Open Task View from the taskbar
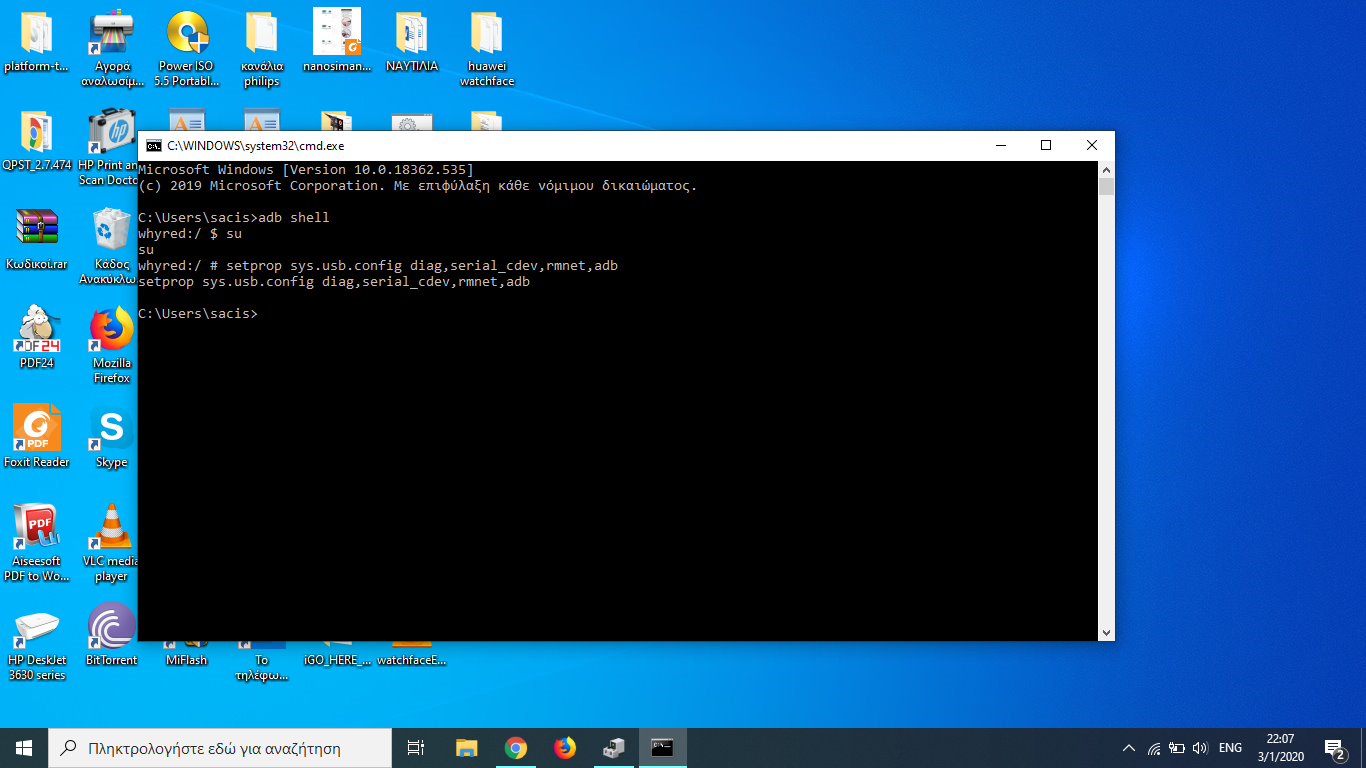Screen dimensions: 1366x768 (416, 748)
